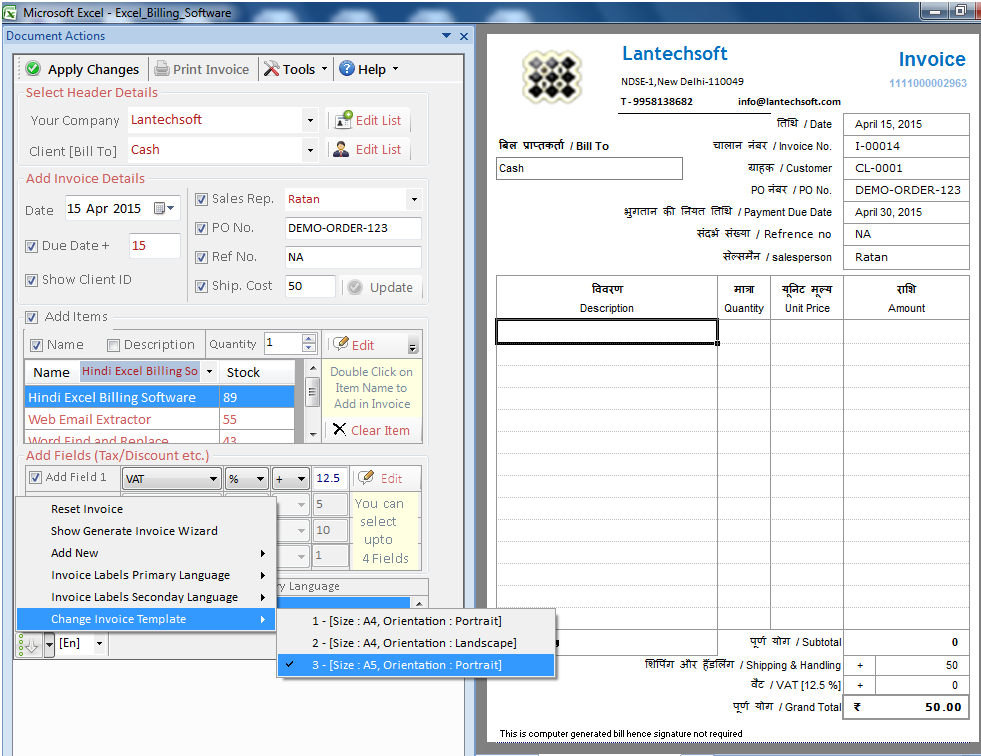The image size is (981, 756).
Task: Toggle the Due Date + checkbox
Action: click(x=32, y=246)
